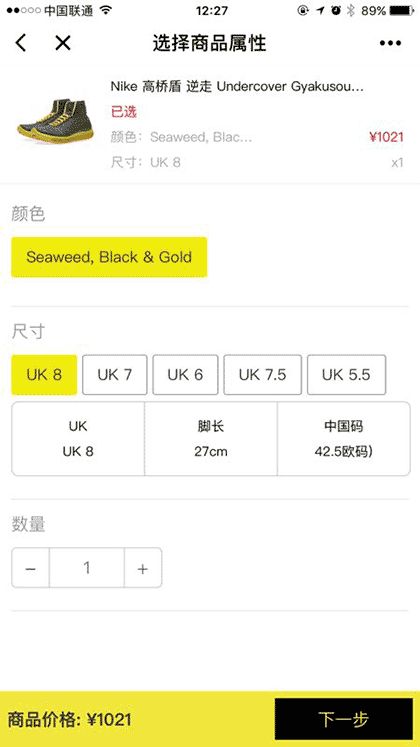
Task: Pick size UK 5.5
Action: (346, 374)
